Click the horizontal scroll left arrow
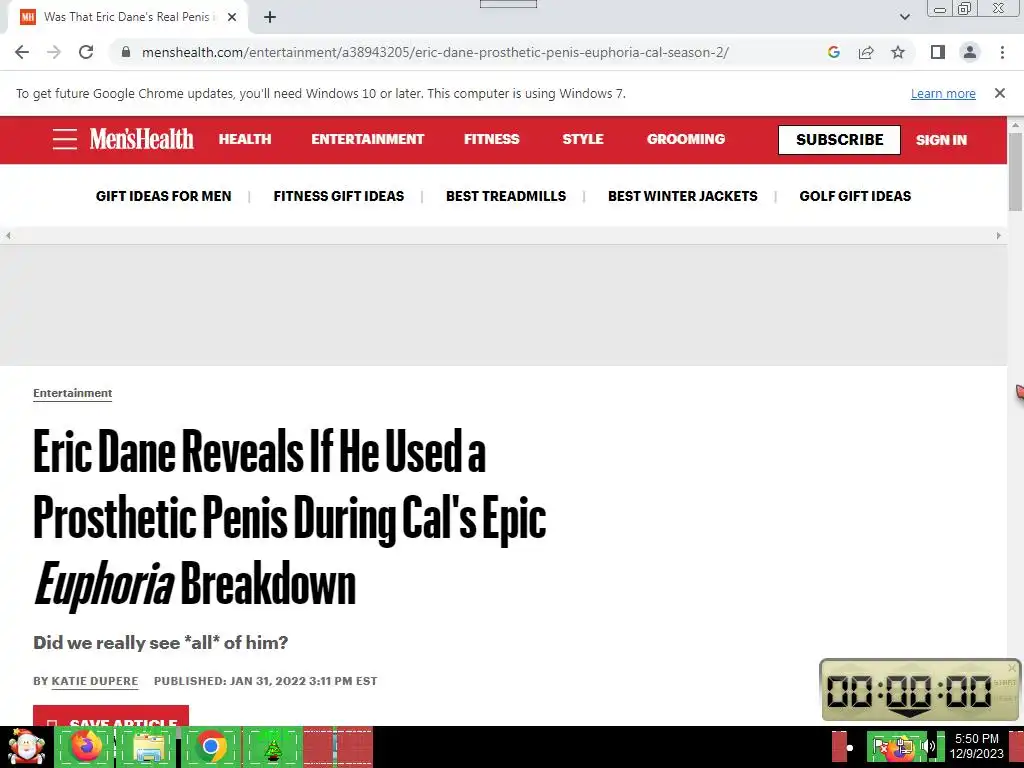The image size is (1024, 768). click(8, 236)
